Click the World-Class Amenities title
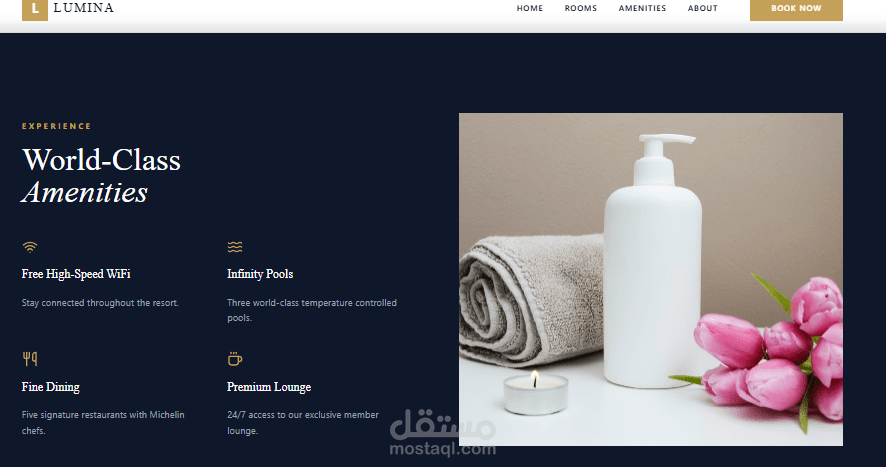Screen dimensions: 886x467 click(101, 176)
